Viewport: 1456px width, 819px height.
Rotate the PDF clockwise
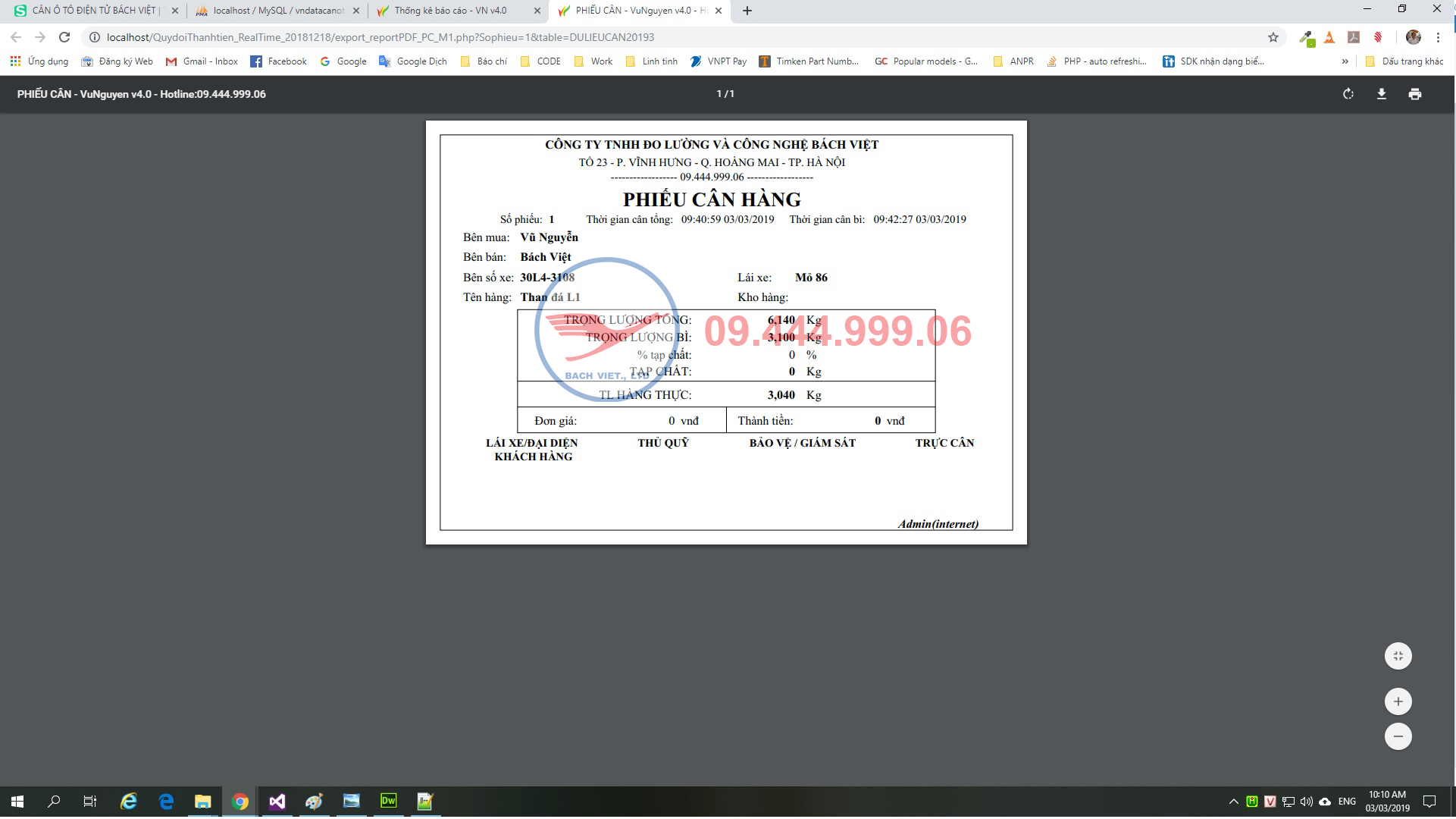[1348, 94]
